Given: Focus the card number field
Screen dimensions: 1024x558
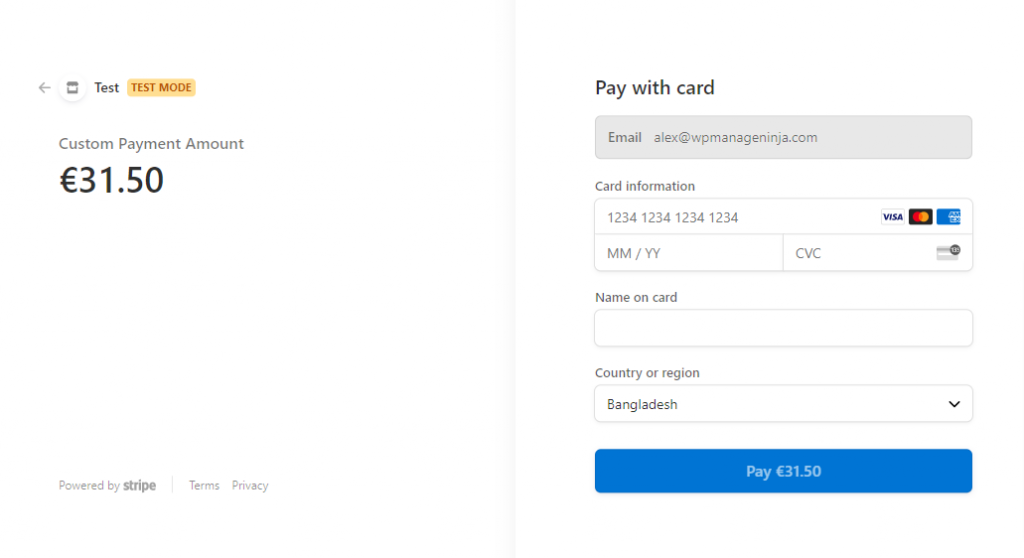Looking at the screenshot, I should [735, 217].
